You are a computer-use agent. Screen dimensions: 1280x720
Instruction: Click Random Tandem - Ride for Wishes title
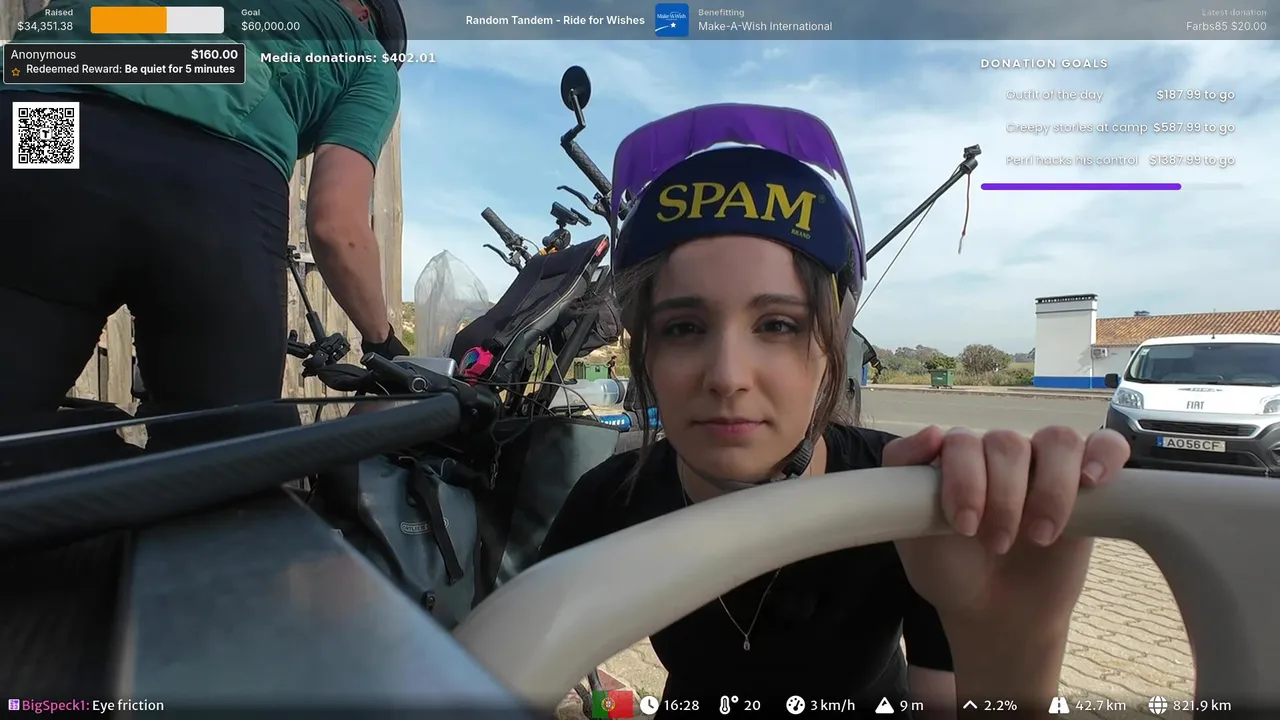[555, 20]
